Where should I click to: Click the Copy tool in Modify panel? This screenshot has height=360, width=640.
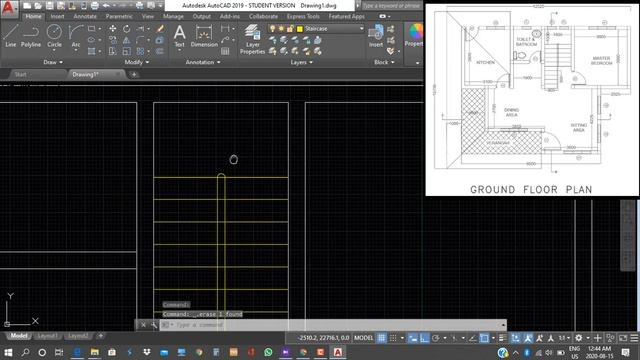click(113, 40)
